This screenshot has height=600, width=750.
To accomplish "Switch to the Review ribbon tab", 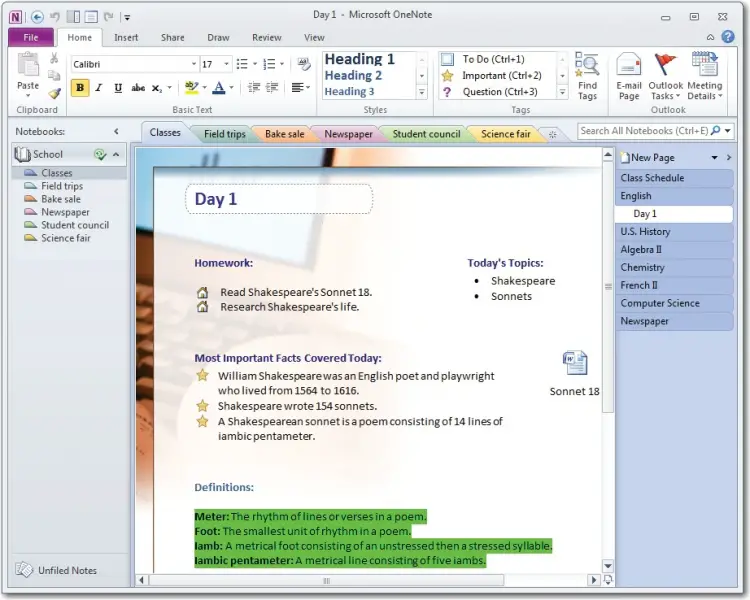I will click(266, 37).
